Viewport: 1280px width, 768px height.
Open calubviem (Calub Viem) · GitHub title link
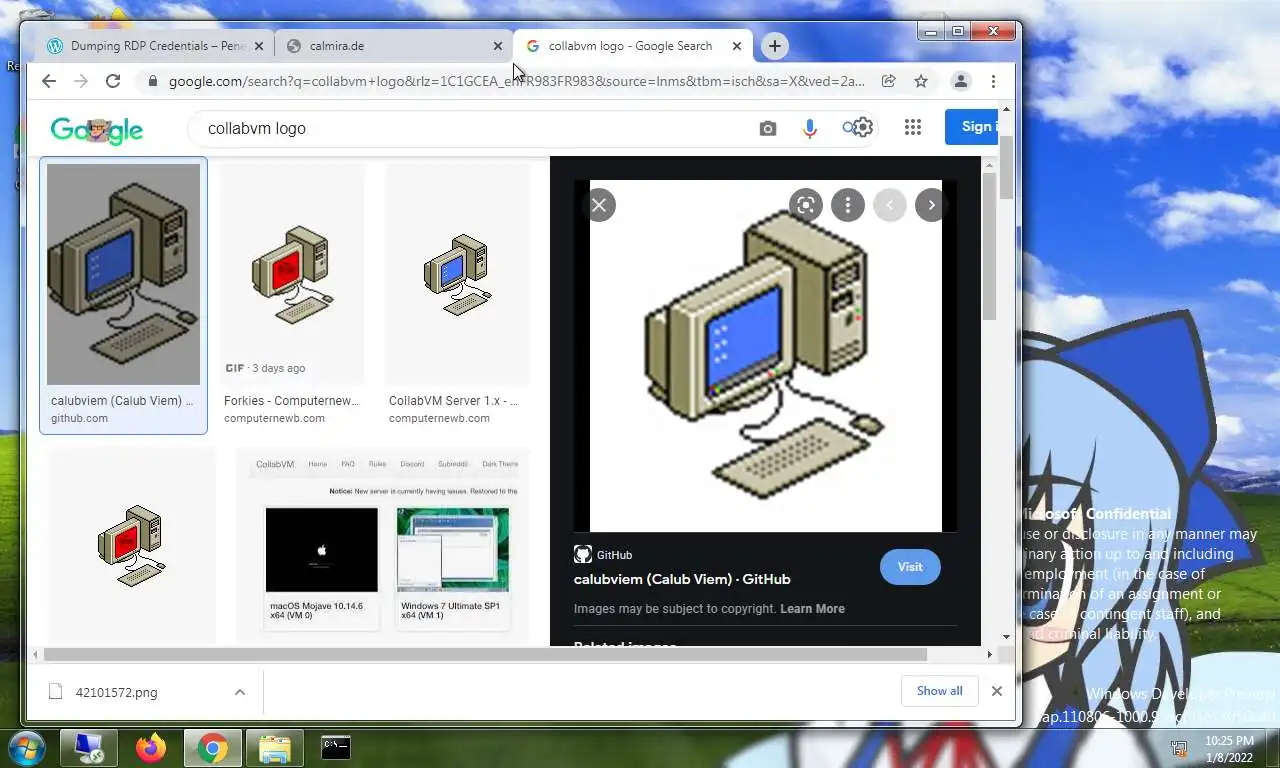[x=682, y=579]
